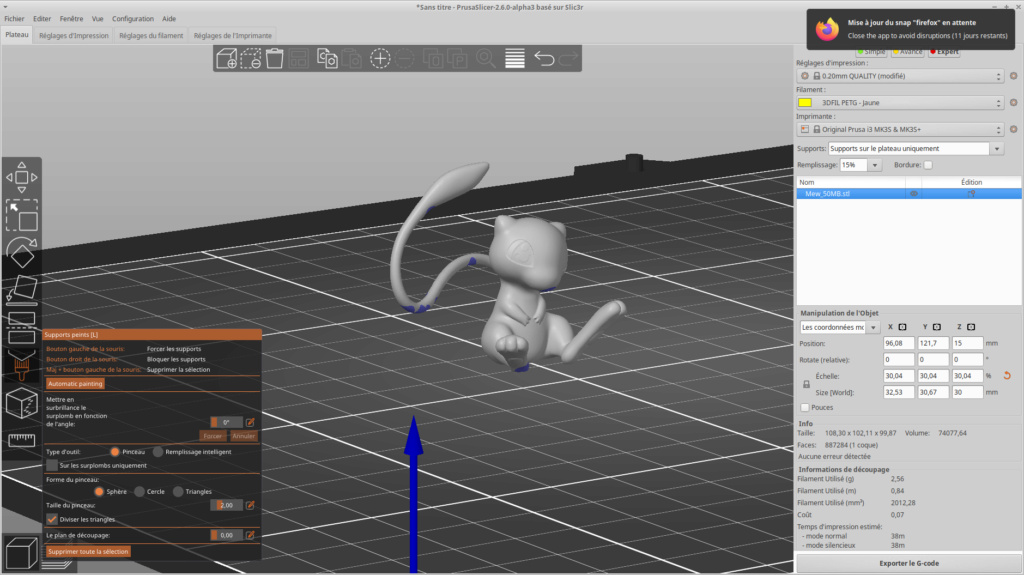Open the print settings preset dropdown
Viewport: 1024px width, 575px height.
901,76
